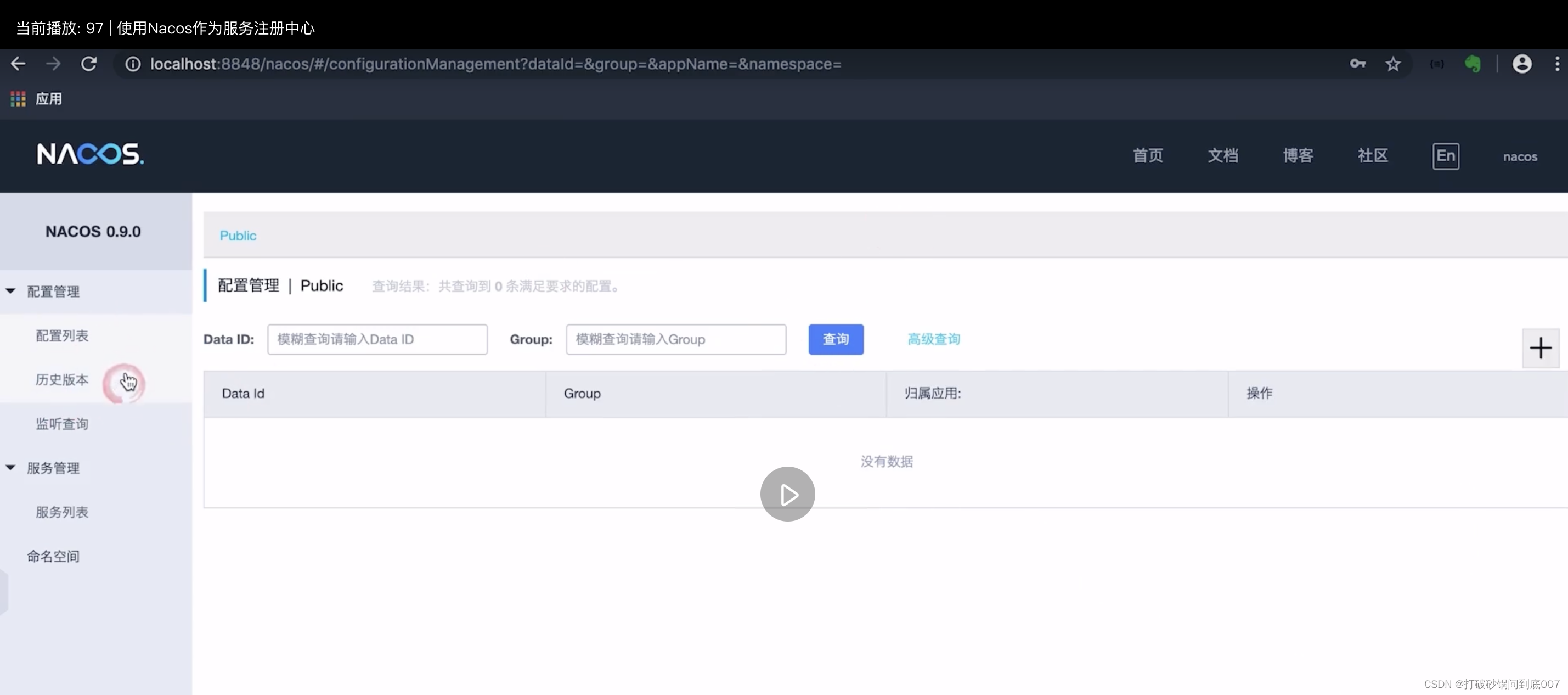Image resolution: width=1568 pixels, height=695 pixels.
Task: Play the video with center play button
Action: [787, 494]
